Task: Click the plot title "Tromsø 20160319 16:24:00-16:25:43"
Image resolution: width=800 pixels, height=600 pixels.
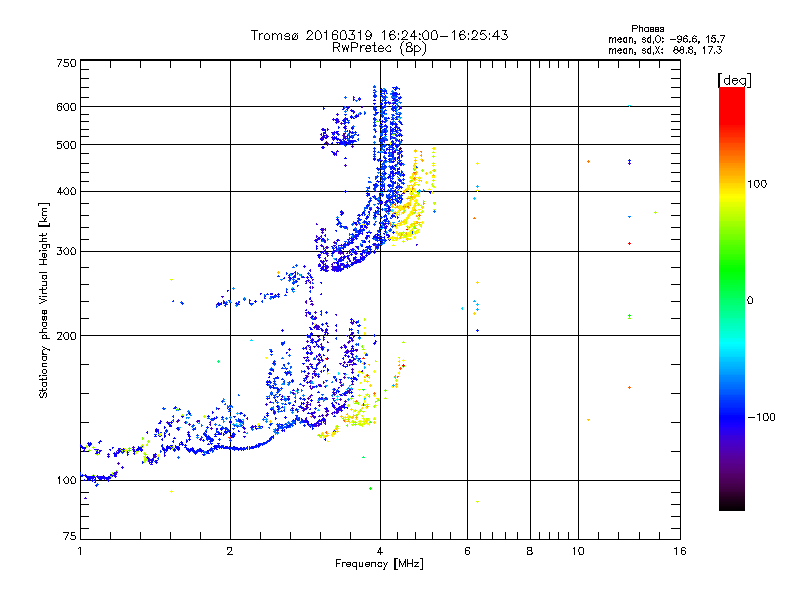Action: pyautogui.click(x=379, y=35)
